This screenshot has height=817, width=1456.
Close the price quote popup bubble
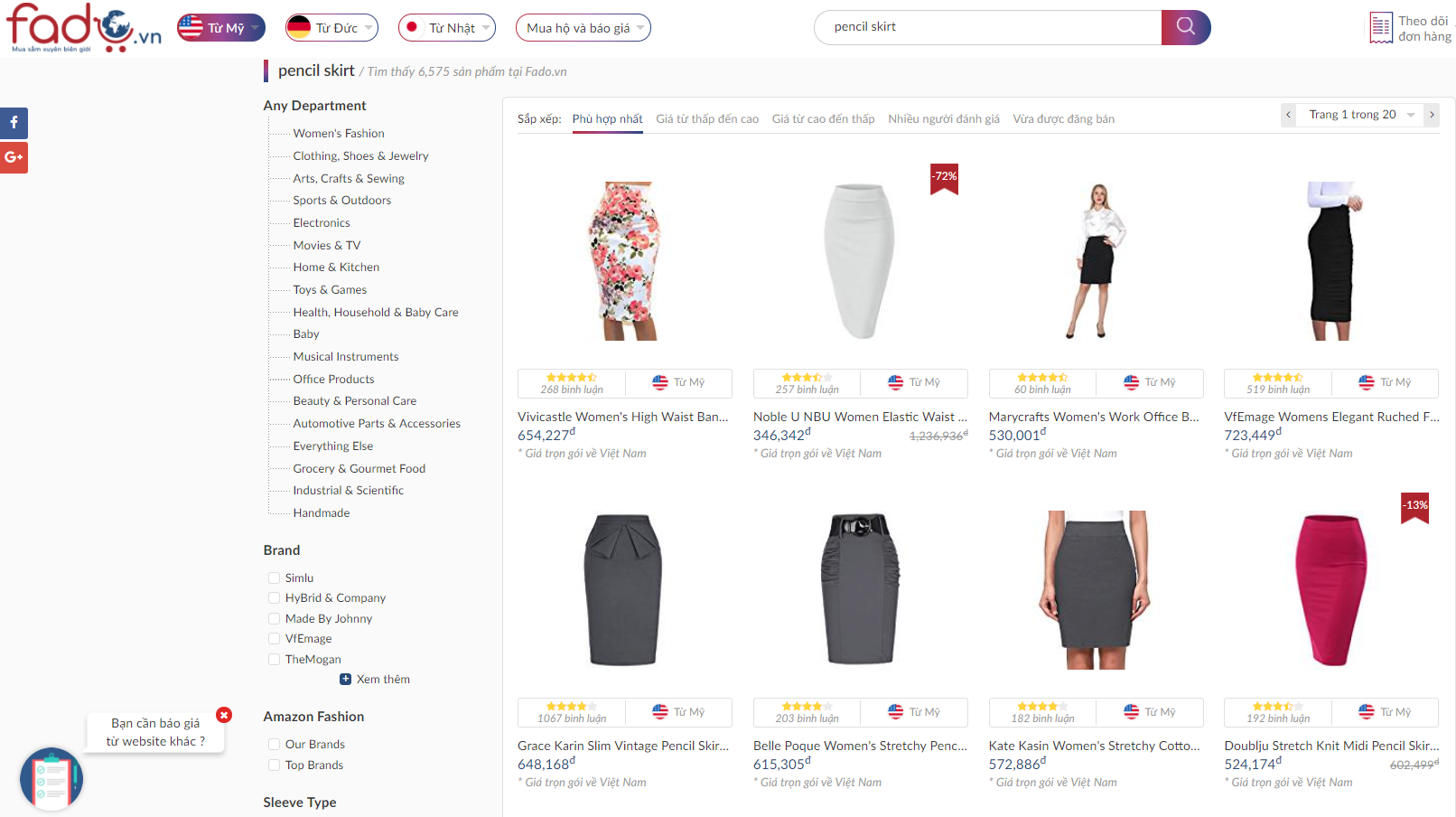pyautogui.click(x=224, y=715)
